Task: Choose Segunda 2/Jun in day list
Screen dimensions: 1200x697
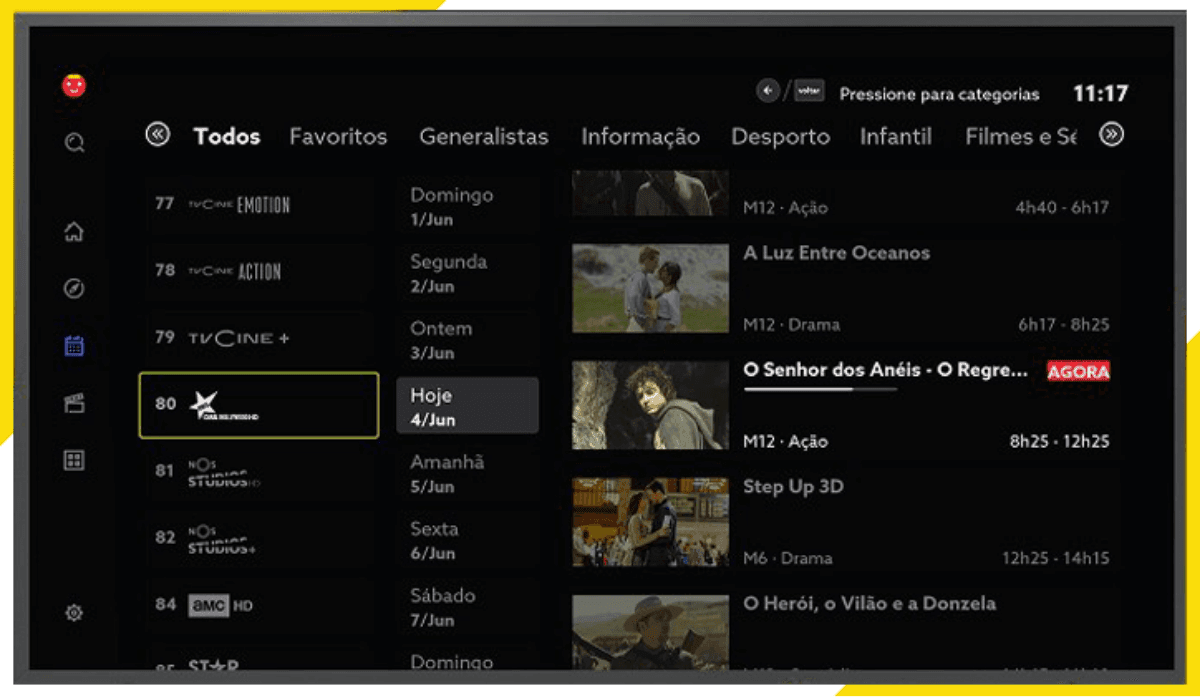Action: tap(467, 272)
